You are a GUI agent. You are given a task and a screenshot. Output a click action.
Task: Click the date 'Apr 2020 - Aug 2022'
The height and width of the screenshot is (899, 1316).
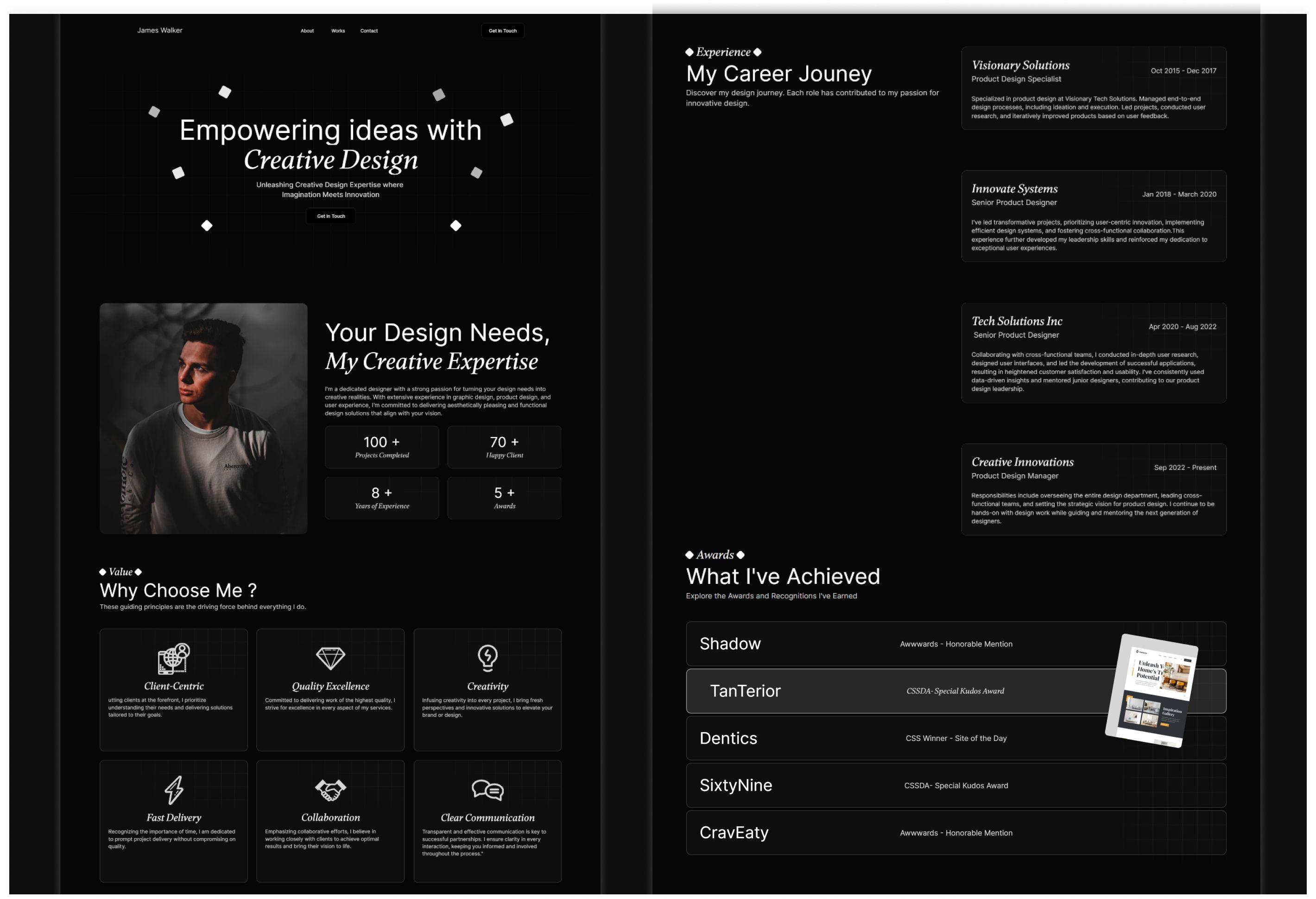click(1182, 327)
